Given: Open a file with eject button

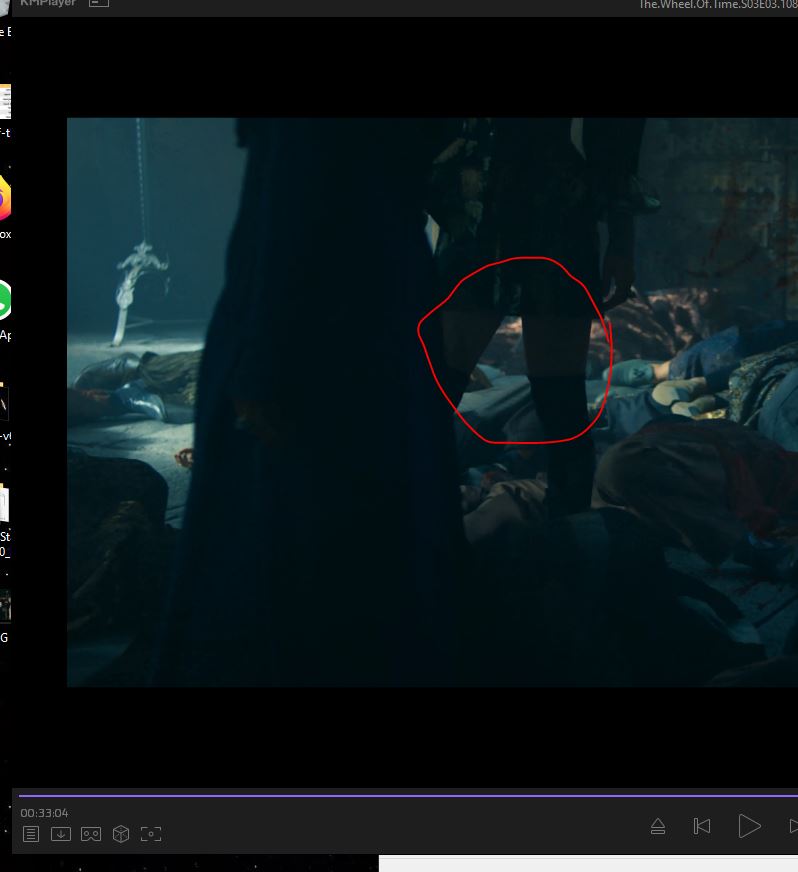Looking at the screenshot, I should (x=658, y=826).
